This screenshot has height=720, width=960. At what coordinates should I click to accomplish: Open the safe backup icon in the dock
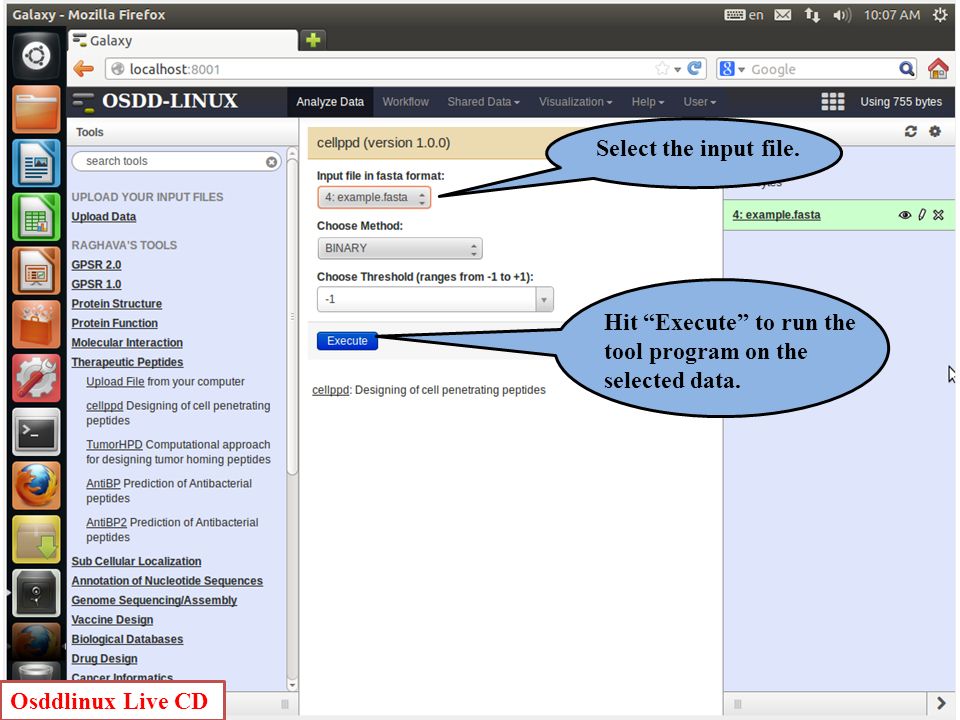coord(36,593)
